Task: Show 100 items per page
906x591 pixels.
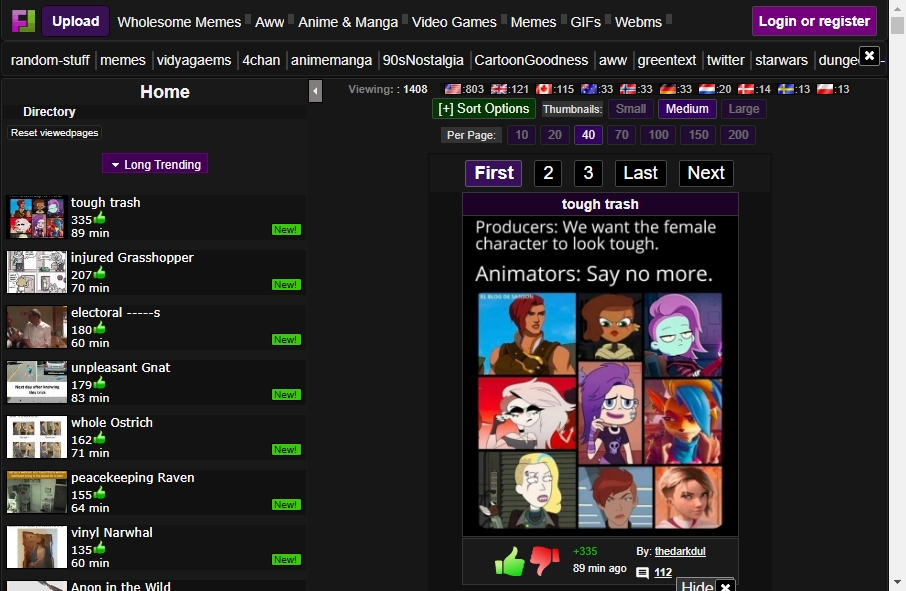Action: point(658,135)
